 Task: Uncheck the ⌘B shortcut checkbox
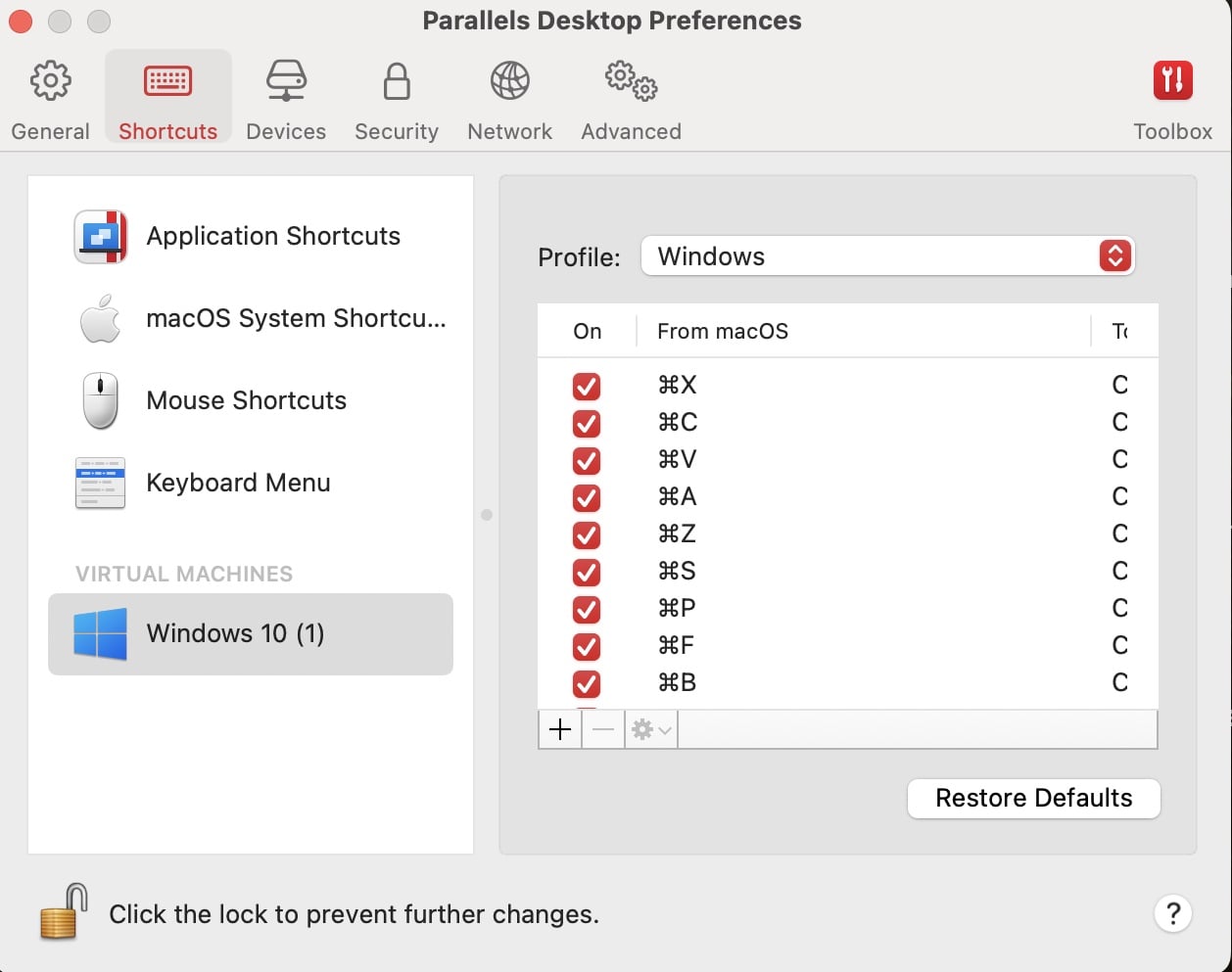coord(587,684)
